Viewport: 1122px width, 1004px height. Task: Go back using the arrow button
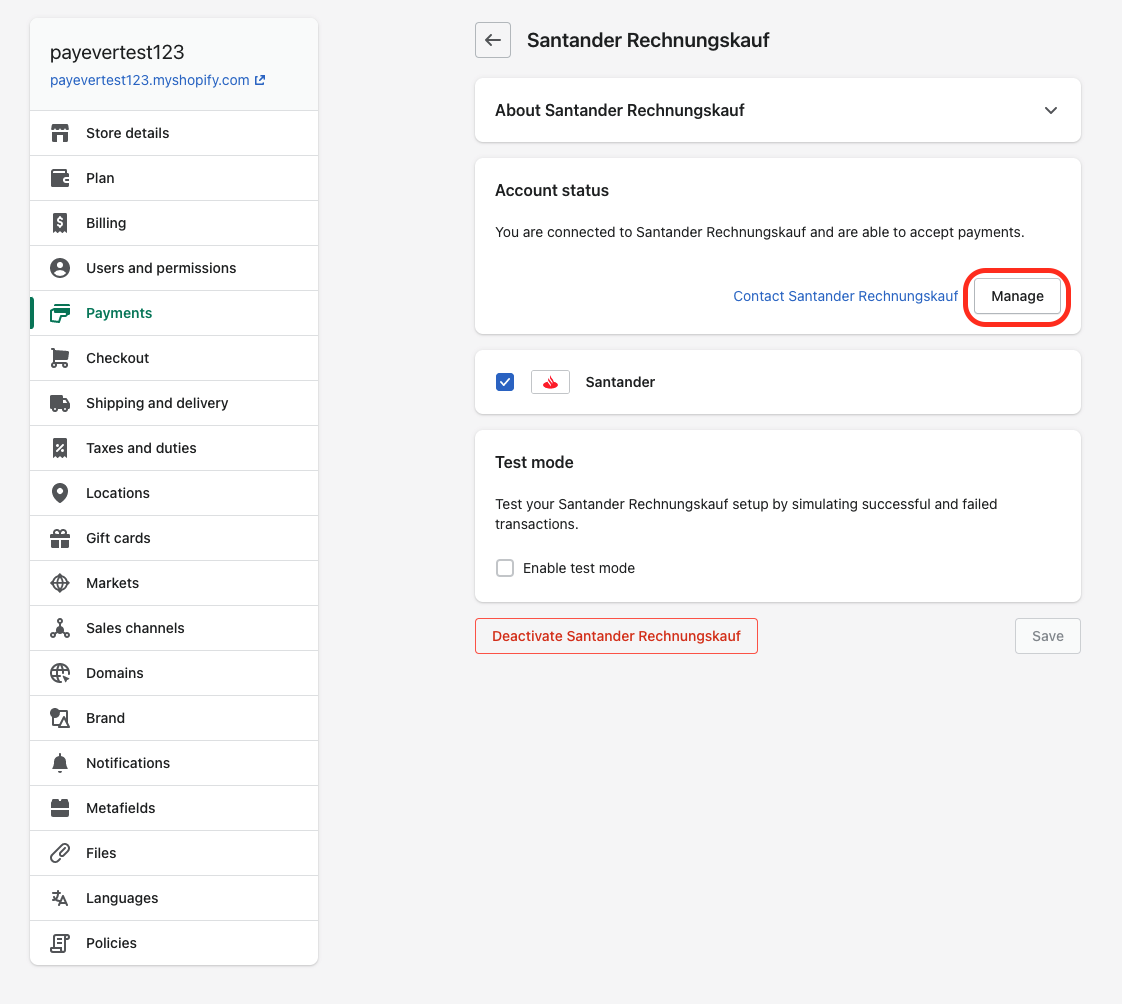point(493,40)
